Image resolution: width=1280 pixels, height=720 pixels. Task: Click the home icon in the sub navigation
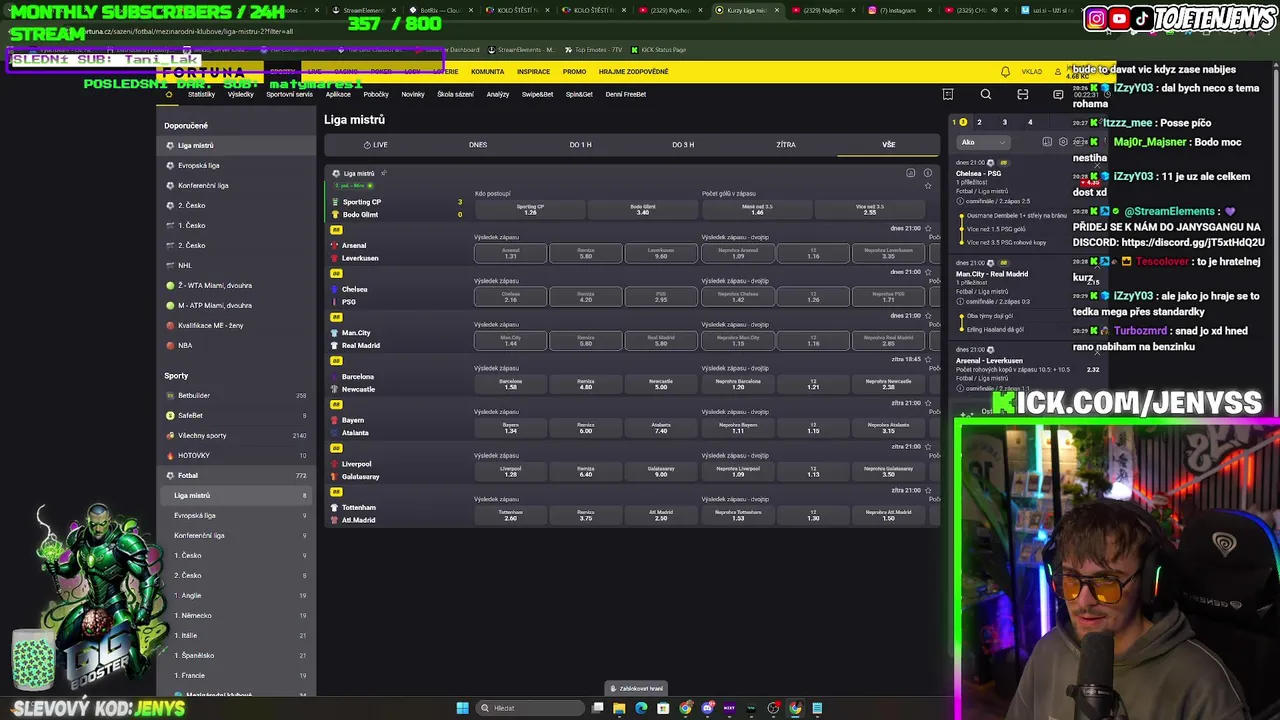168,94
